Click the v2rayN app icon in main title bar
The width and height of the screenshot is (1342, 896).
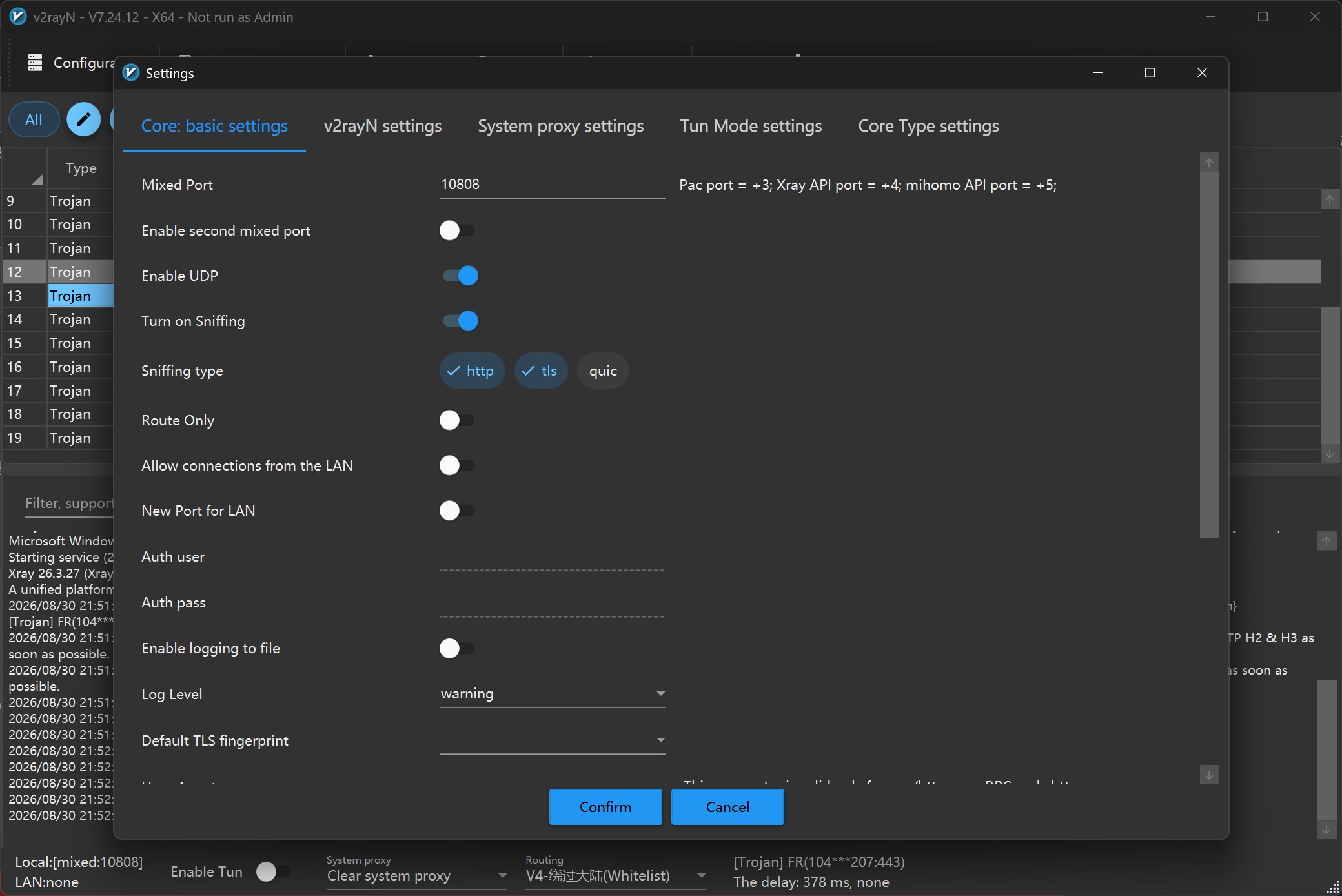[18, 17]
